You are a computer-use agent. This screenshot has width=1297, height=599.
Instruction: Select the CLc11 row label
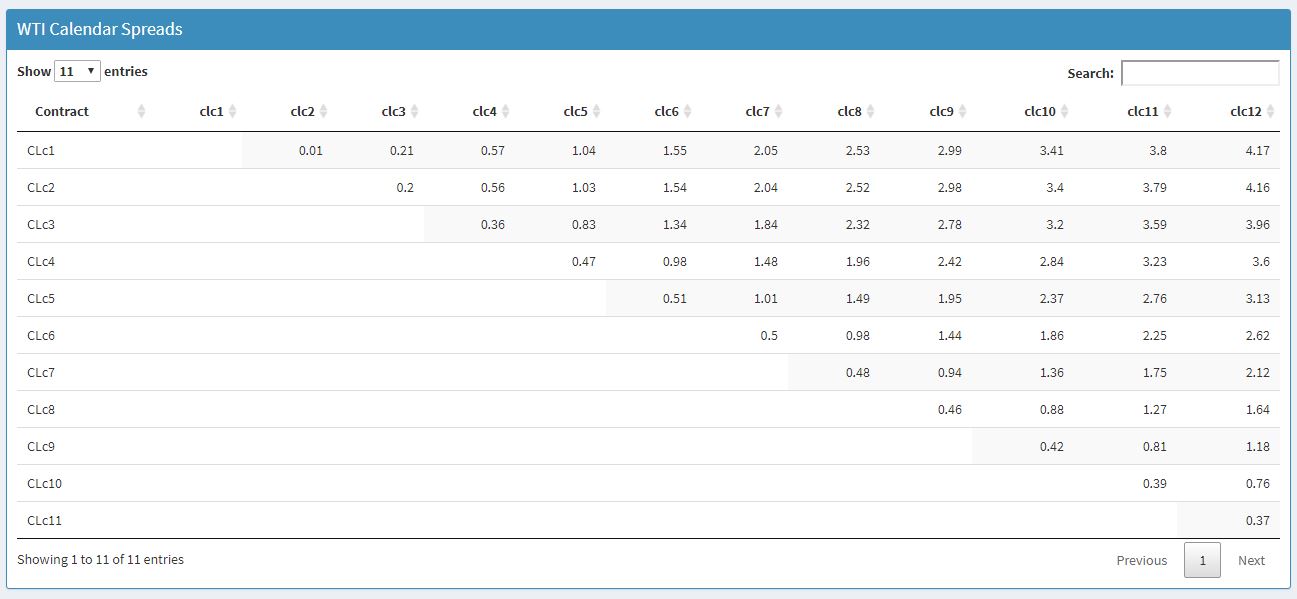coord(44,520)
